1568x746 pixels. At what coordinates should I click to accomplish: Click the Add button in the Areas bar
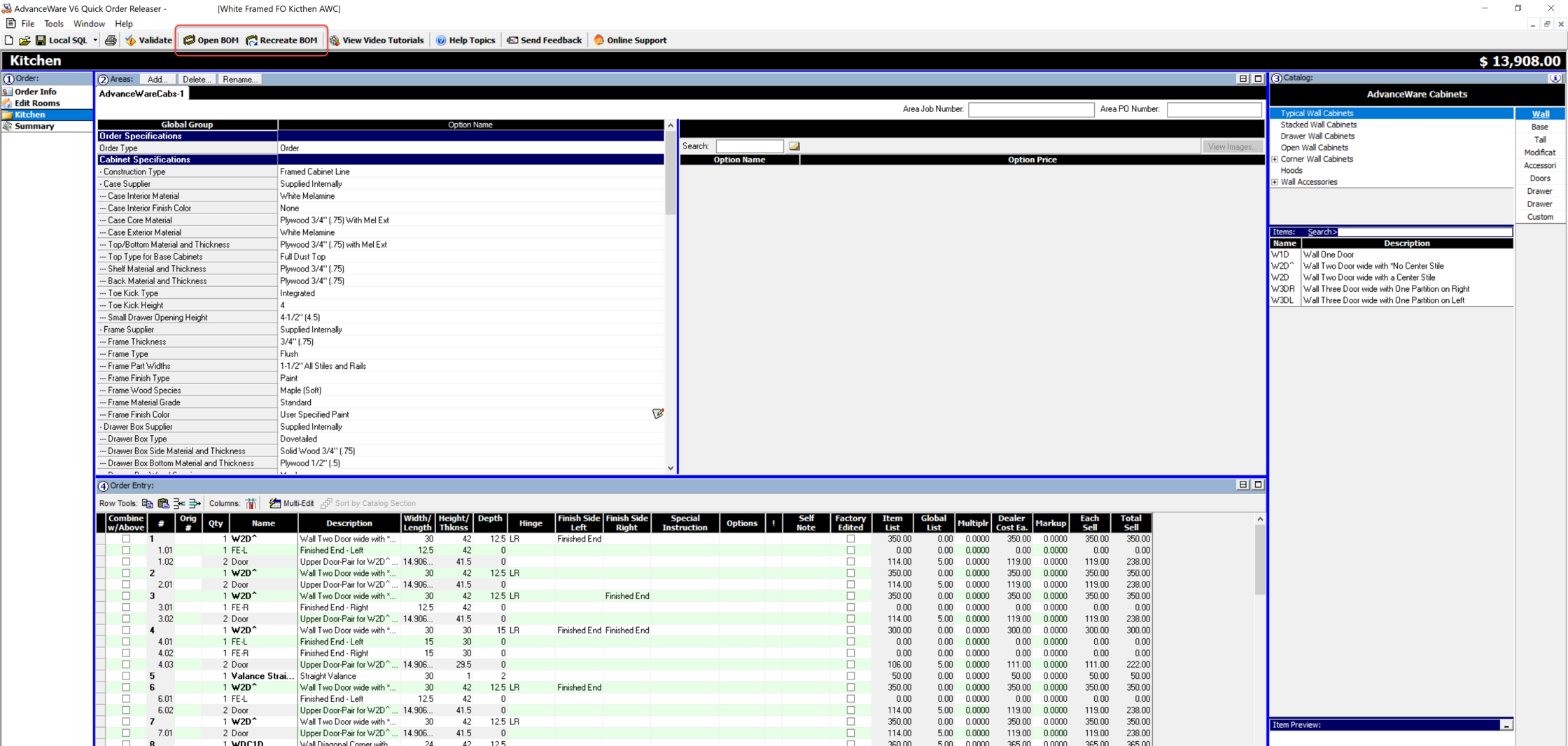(x=157, y=79)
